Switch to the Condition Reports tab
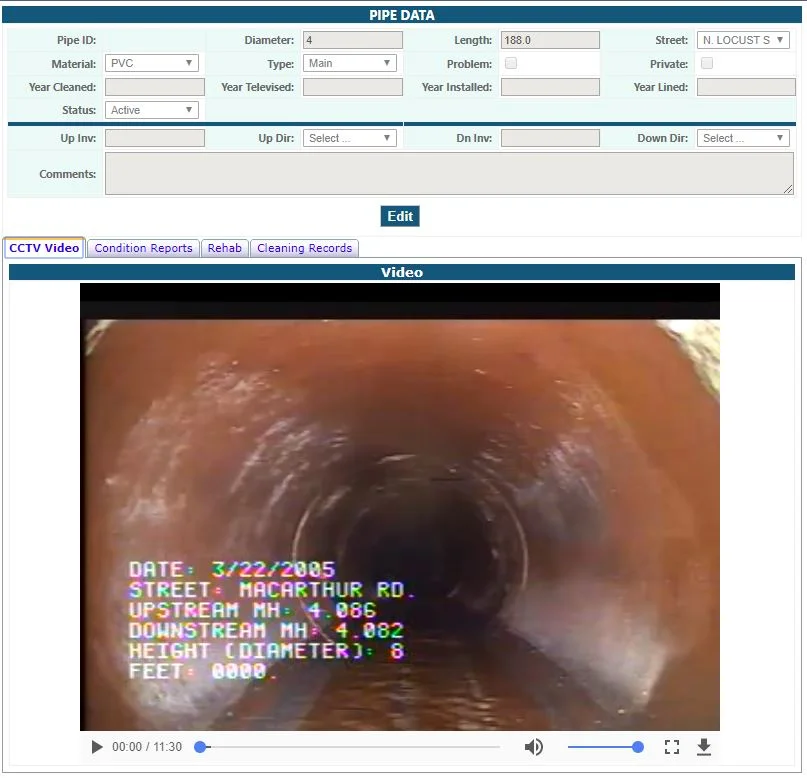Image resolution: width=807 pixels, height=778 pixels. [x=142, y=247]
